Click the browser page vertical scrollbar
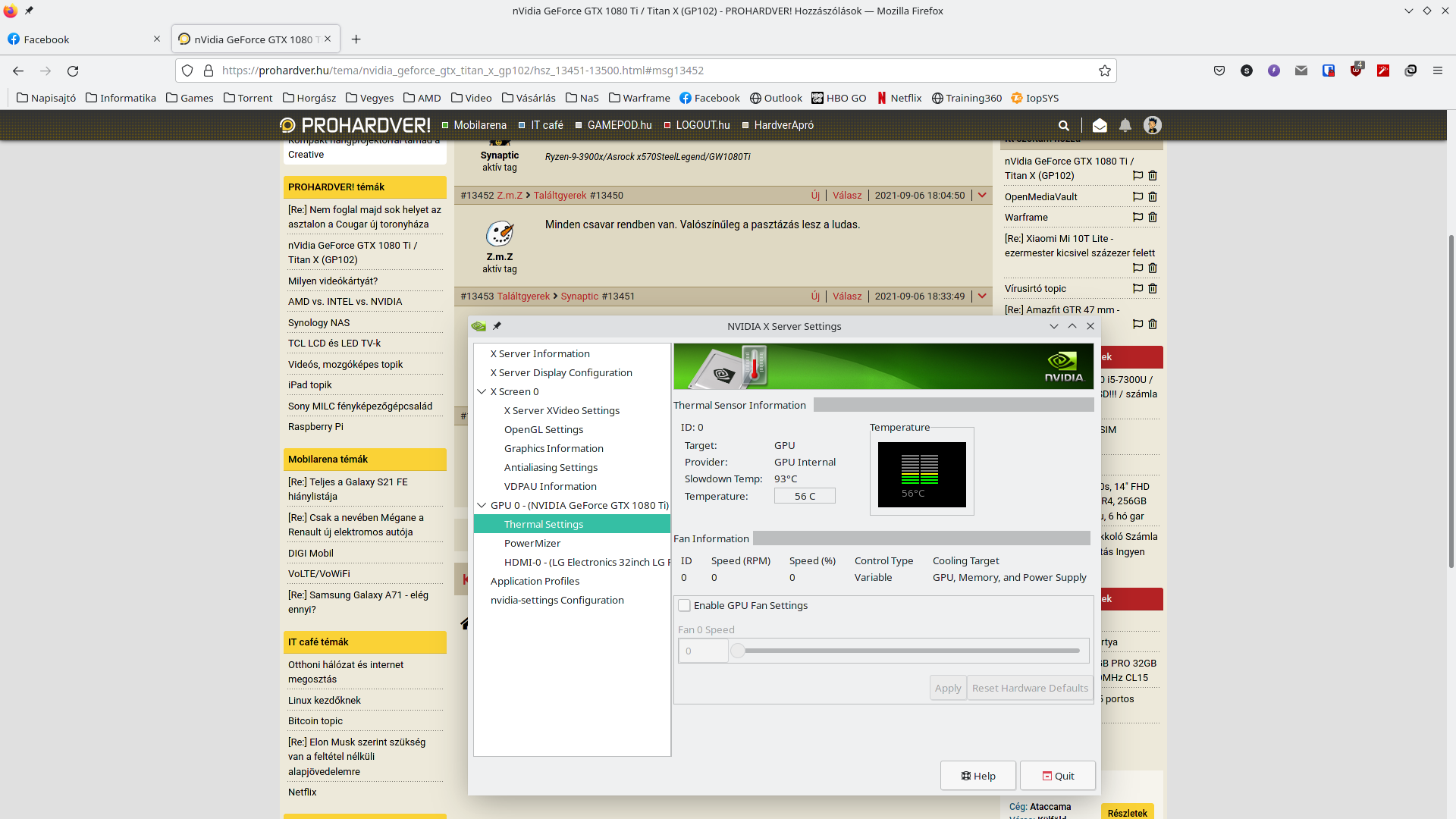This screenshot has height=819, width=1456. 1451,401
